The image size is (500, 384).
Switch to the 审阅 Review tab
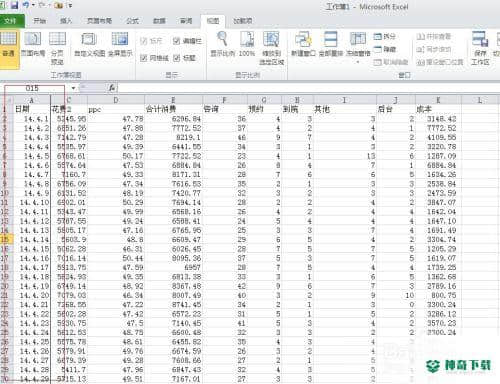(186, 21)
